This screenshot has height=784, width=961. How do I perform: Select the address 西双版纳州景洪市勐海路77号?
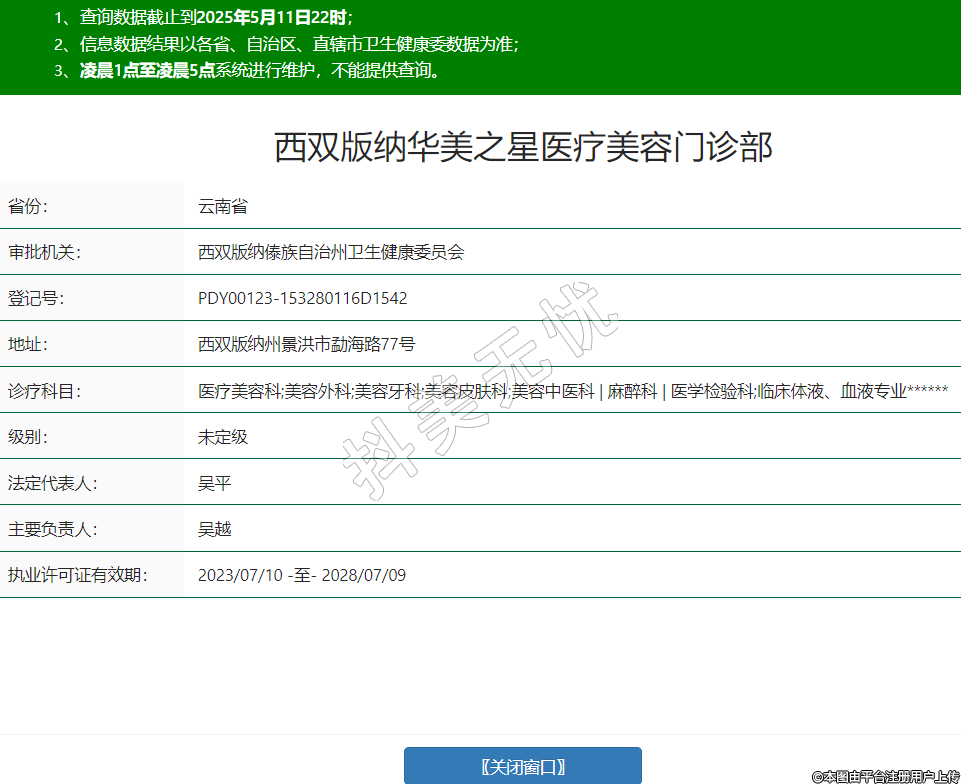click(x=306, y=345)
